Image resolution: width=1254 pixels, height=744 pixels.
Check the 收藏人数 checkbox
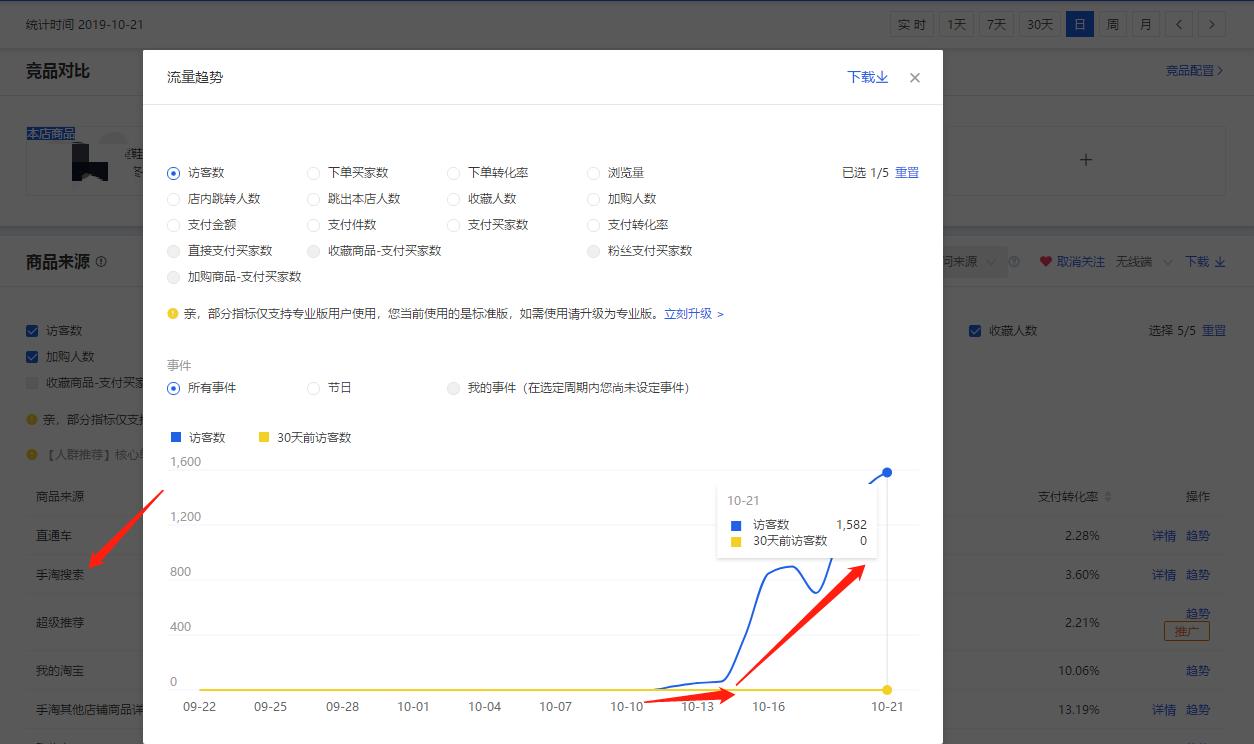pos(975,331)
